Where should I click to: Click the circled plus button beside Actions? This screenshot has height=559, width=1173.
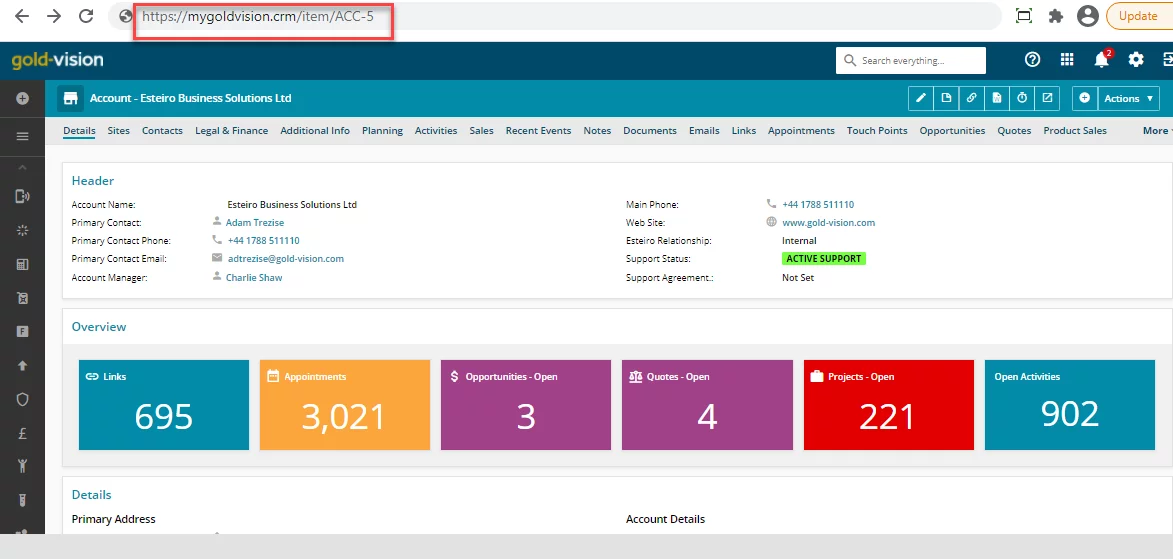tap(1084, 98)
